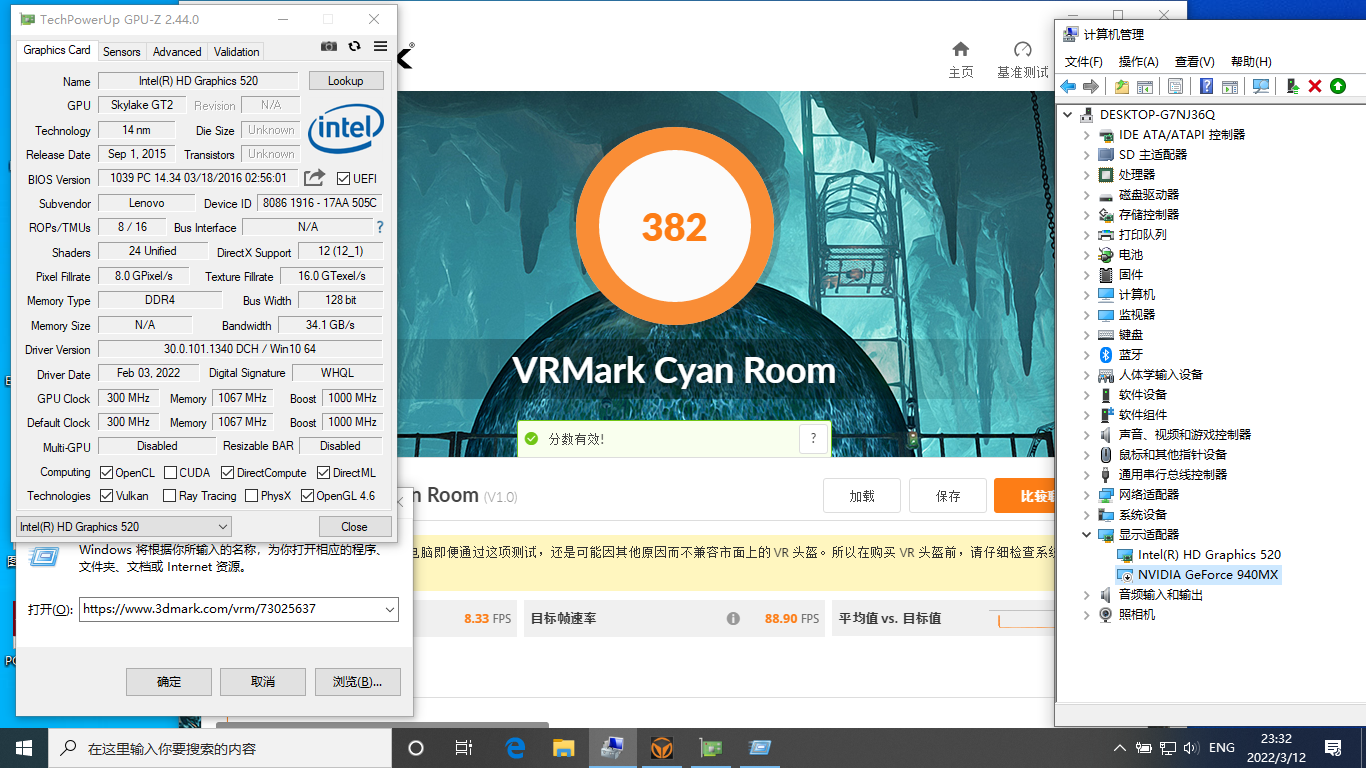Toggle the UEFI checkbox

[x=344, y=179]
